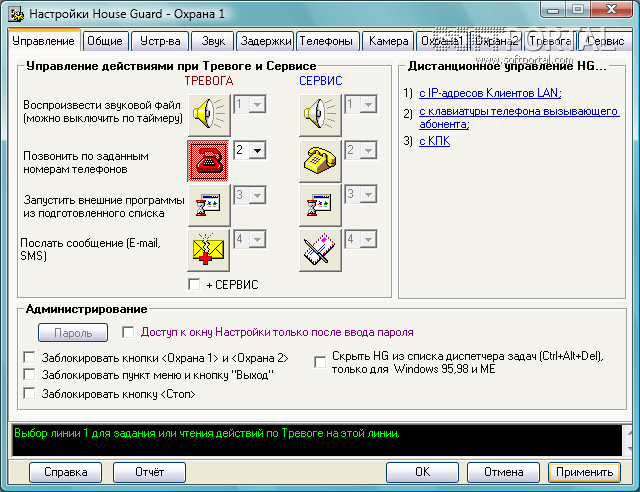Click the Отчёт button

149,472
